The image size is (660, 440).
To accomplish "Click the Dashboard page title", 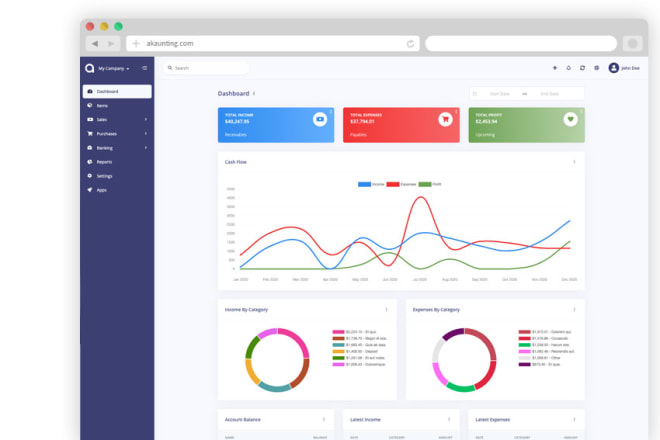I will [x=233, y=93].
